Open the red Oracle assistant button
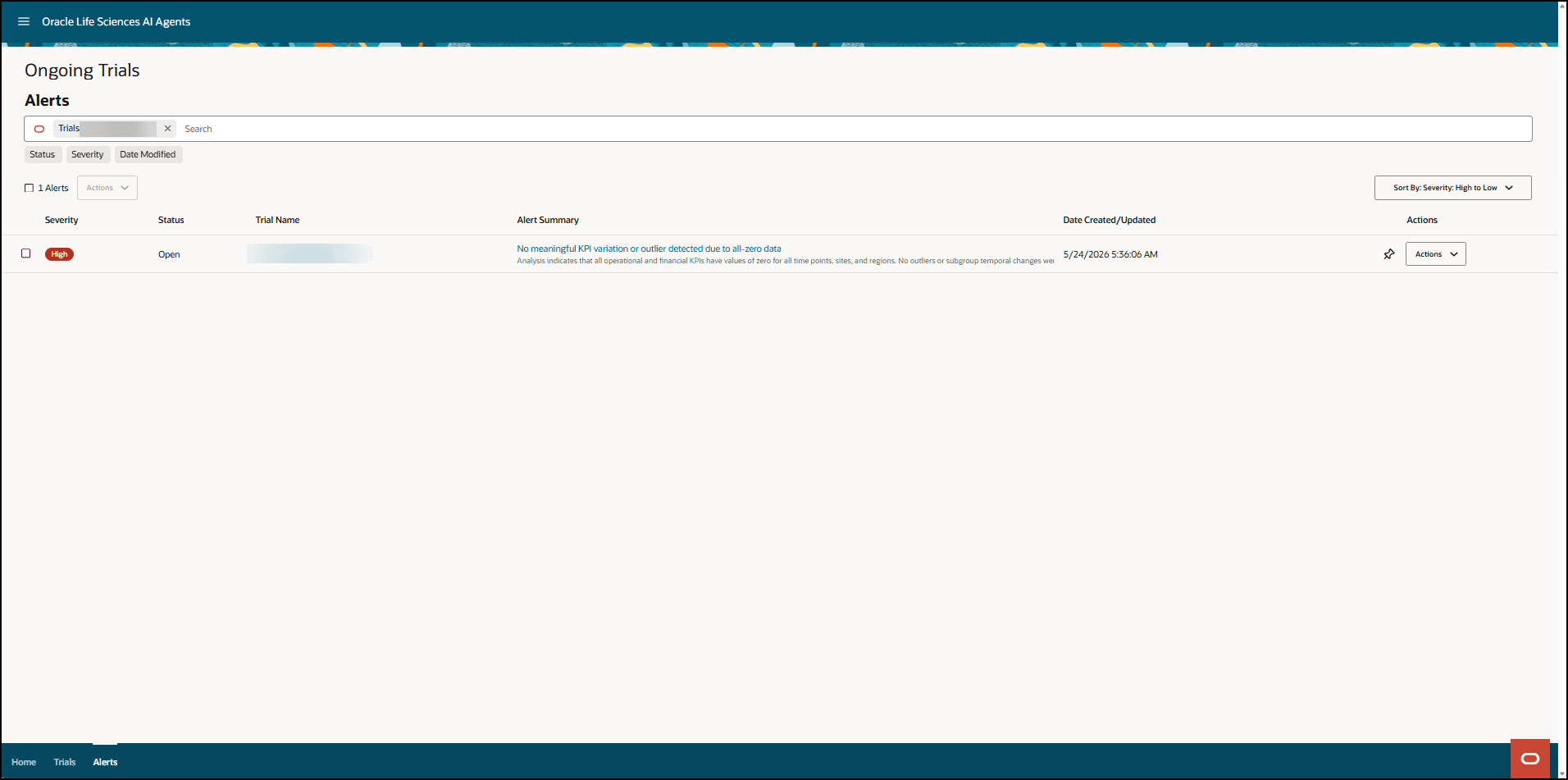 click(x=1529, y=759)
